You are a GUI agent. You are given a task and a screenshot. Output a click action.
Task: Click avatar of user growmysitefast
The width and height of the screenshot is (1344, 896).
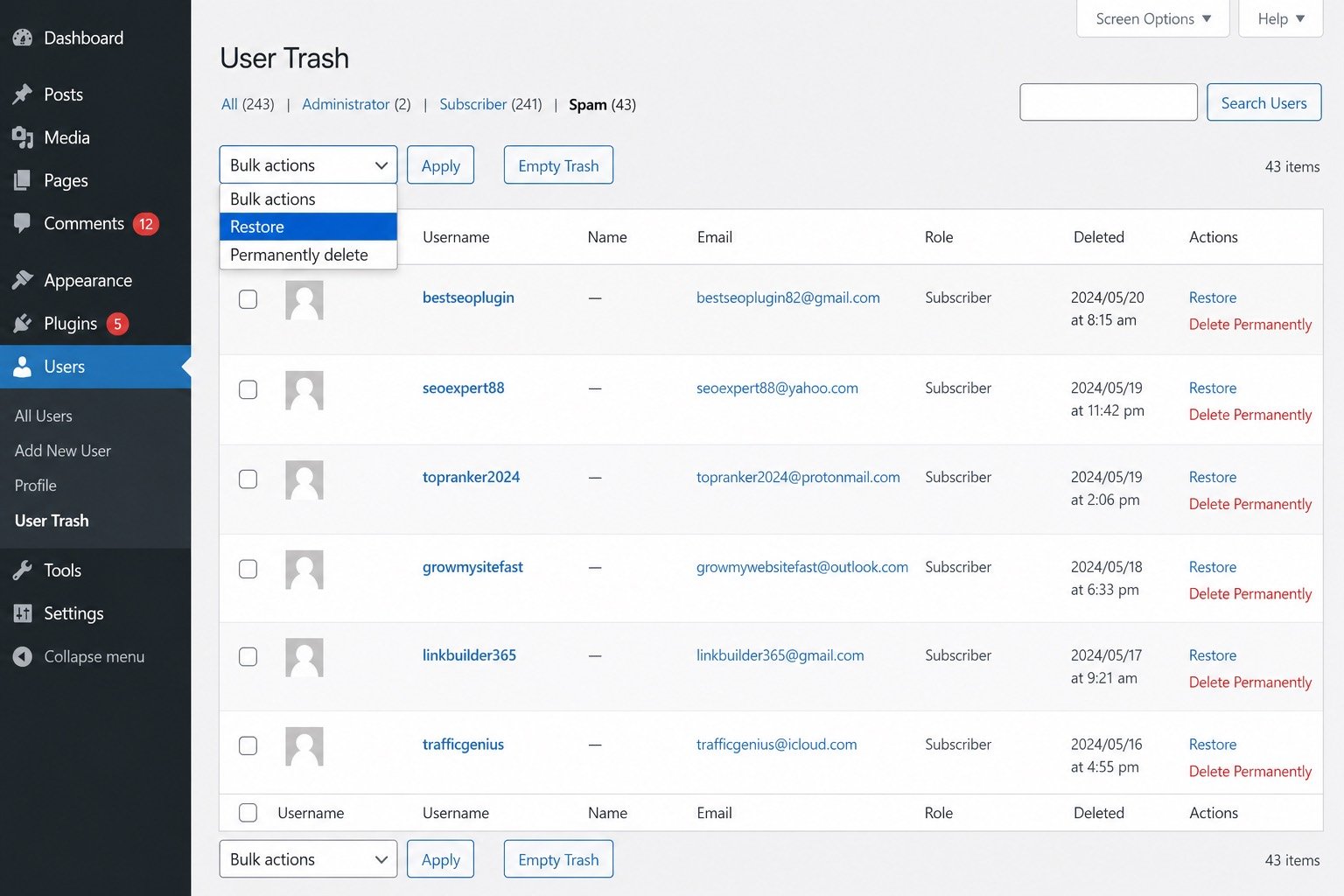pyautogui.click(x=304, y=570)
